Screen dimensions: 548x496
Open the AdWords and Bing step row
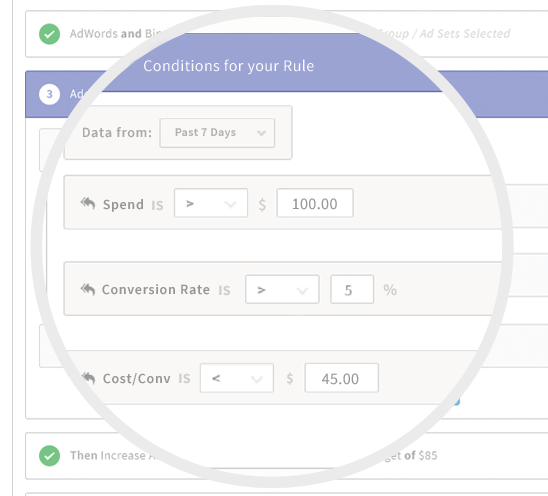(x=287, y=34)
